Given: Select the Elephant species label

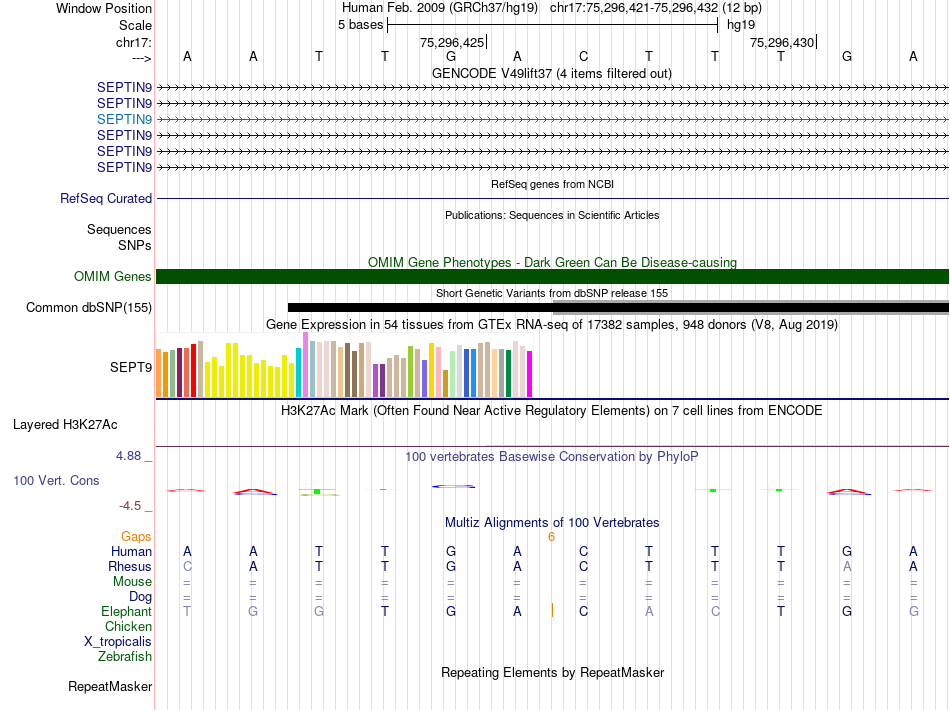Looking at the screenshot, I should coord(127,611).
